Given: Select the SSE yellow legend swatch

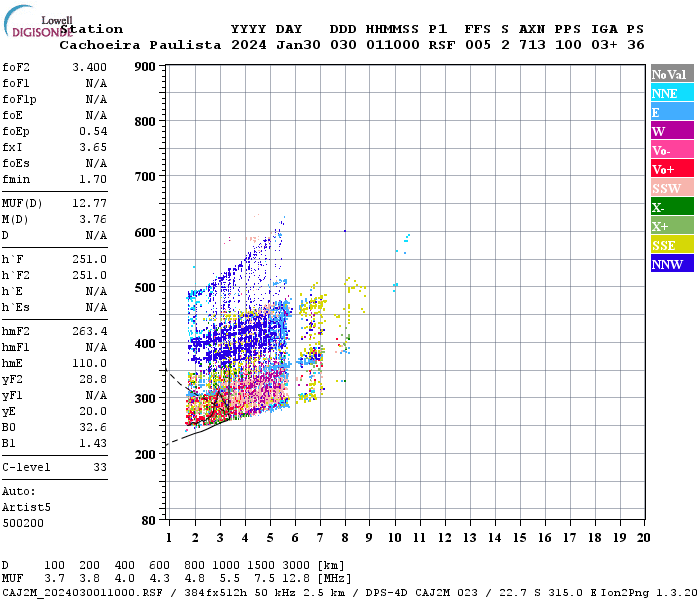Looking at the screenshot, I should (672, 244).
